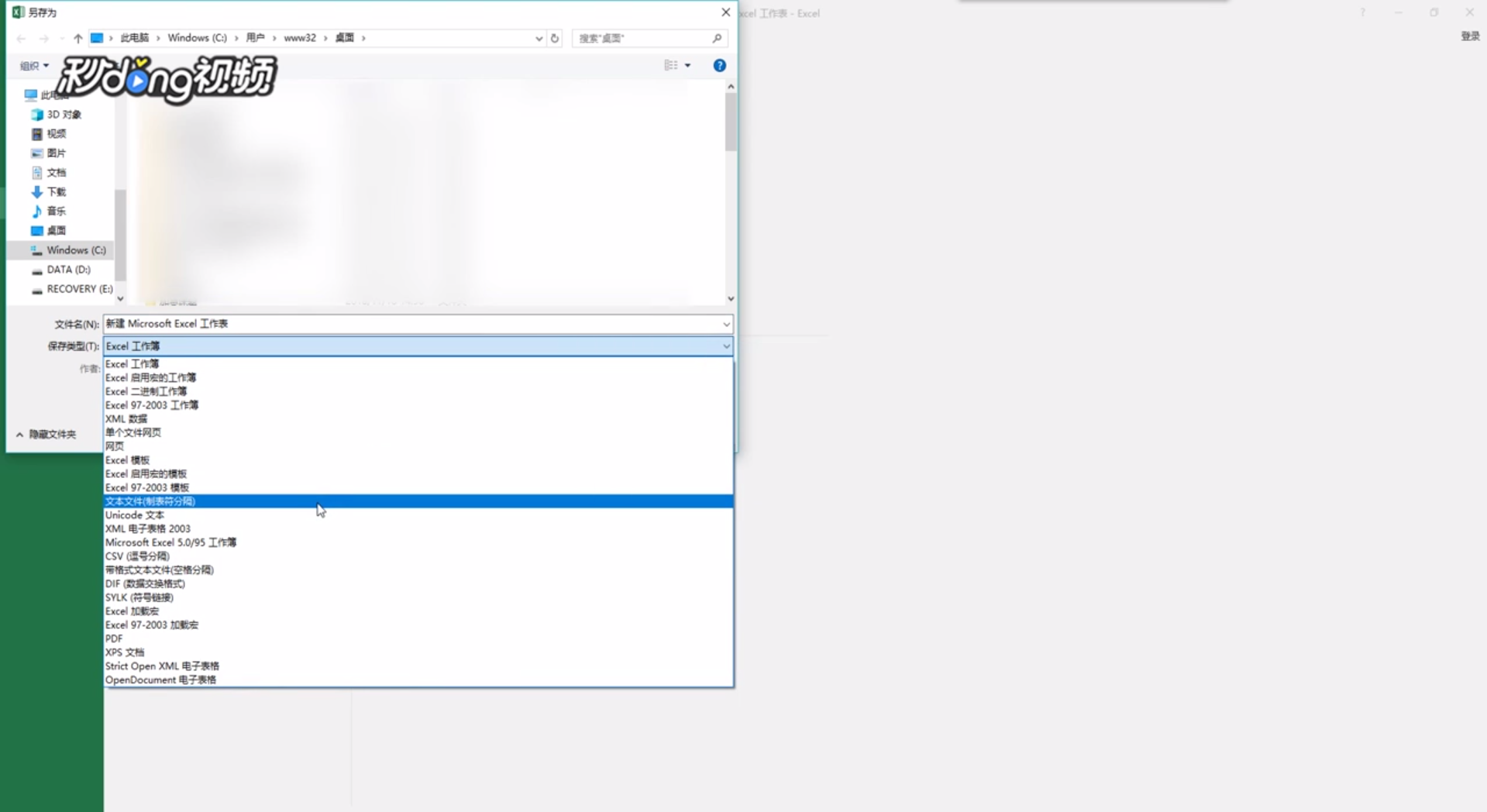Click the change view layout icon
Image resolution: width=1487 pixels, height=812 pixels.
[671, 66]
